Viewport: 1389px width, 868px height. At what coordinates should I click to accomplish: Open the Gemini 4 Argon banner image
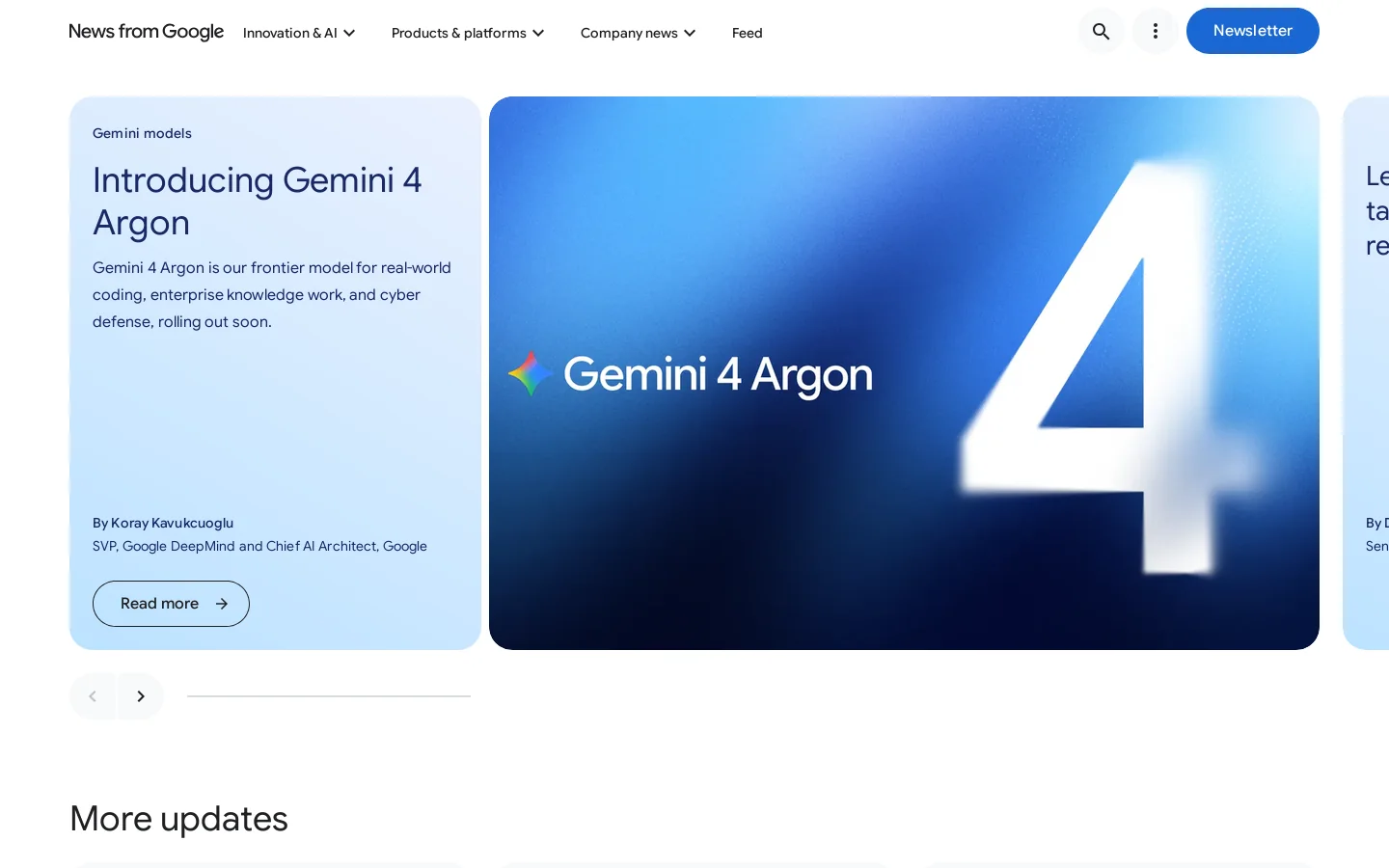[904, 373]
